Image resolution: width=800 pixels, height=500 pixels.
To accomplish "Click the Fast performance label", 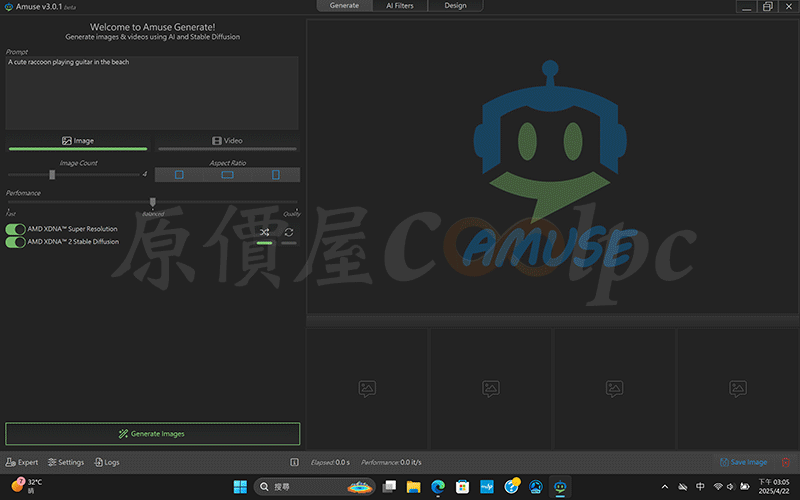I will 11,214.
